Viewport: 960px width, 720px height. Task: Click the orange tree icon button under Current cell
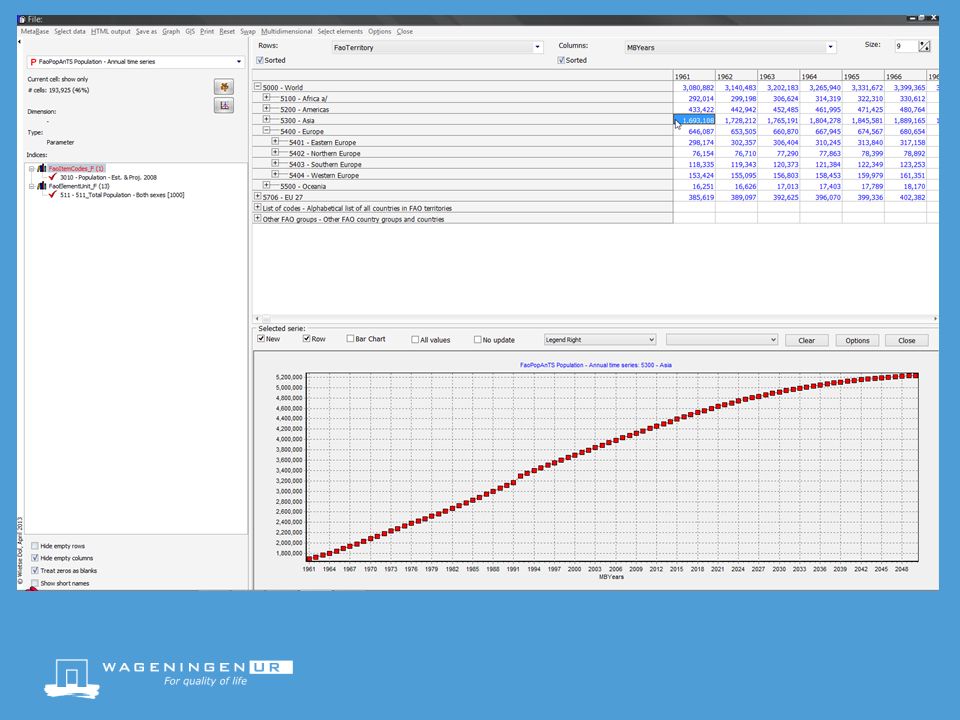(x=224, y=87)
